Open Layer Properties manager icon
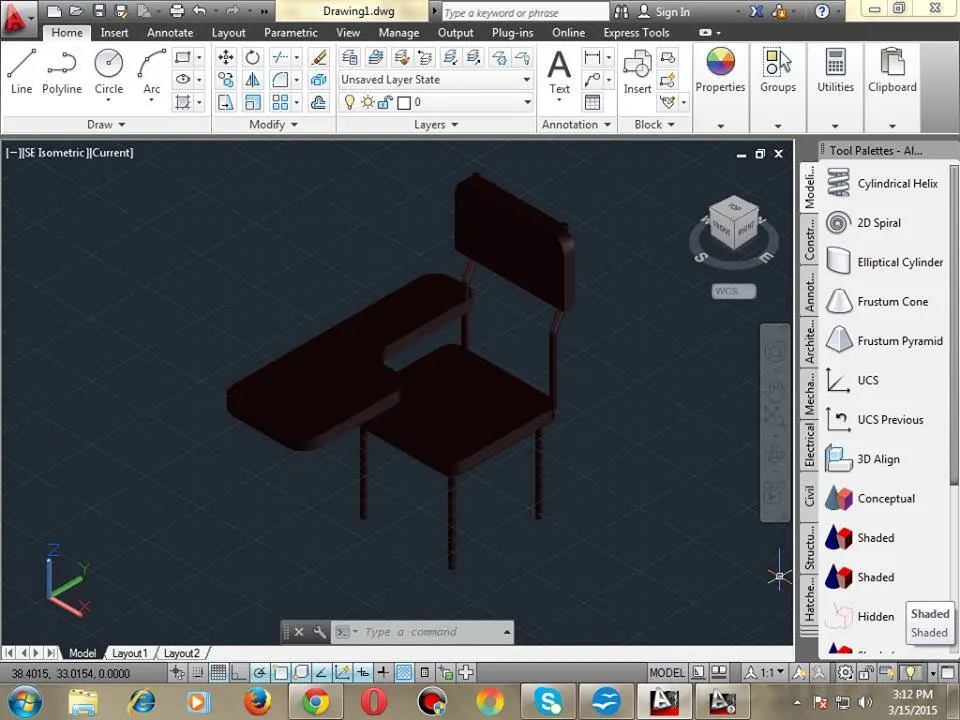This screenshot has width=960, height=720. (x=350, y=58)
